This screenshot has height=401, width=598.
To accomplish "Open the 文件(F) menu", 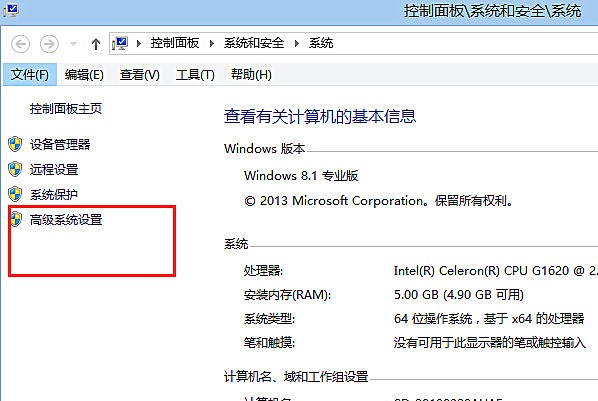I will (30, 74).
